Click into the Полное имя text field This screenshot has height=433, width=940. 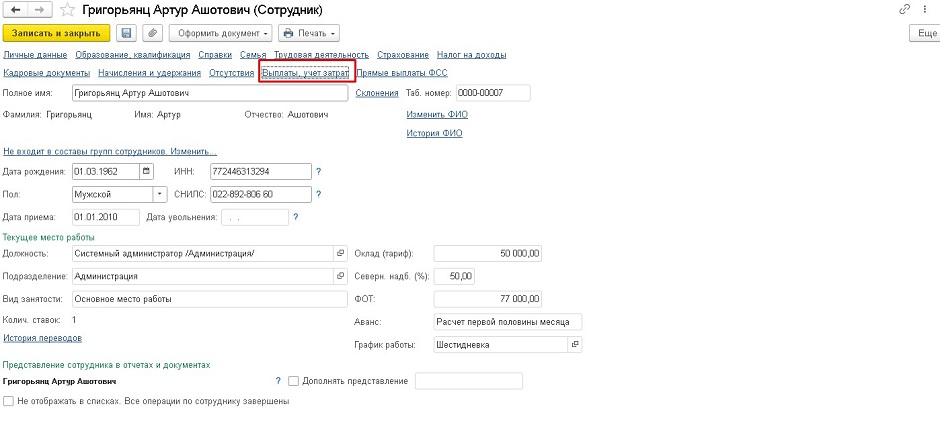210,93
